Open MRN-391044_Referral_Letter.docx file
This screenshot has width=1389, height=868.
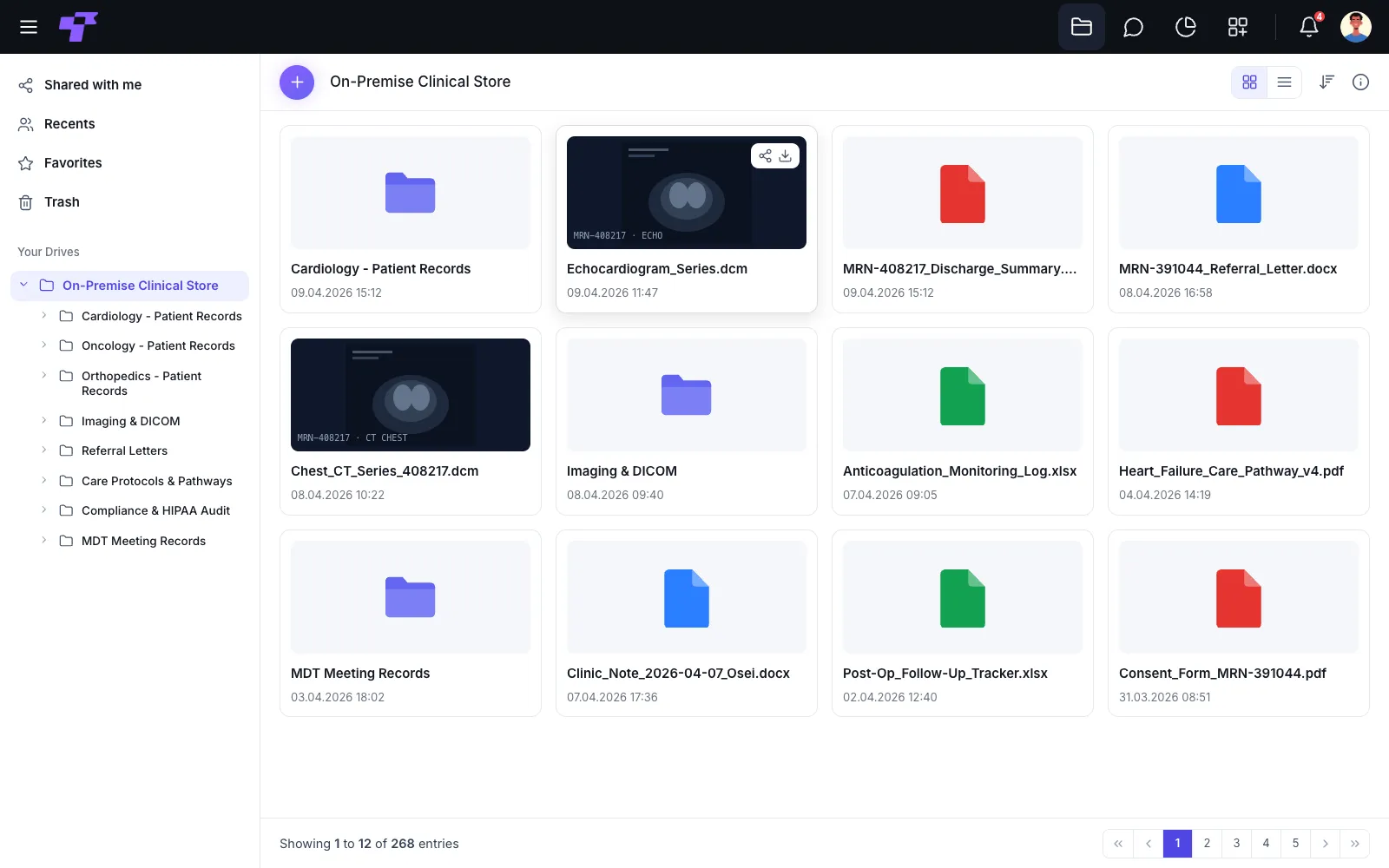1239,220
